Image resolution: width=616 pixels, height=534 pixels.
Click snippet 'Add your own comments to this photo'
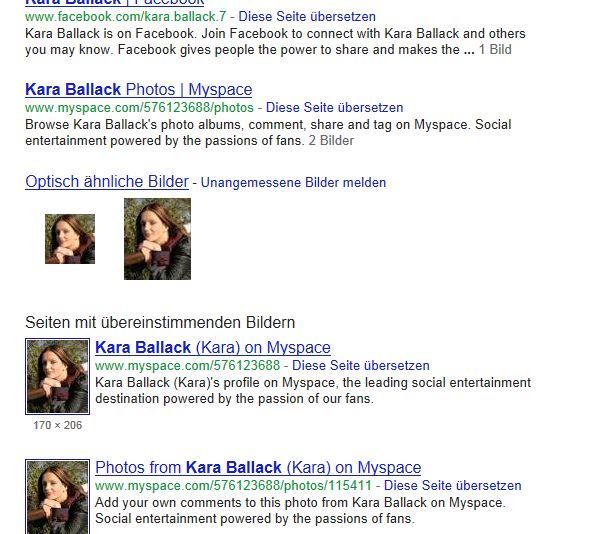pos(300,510)
